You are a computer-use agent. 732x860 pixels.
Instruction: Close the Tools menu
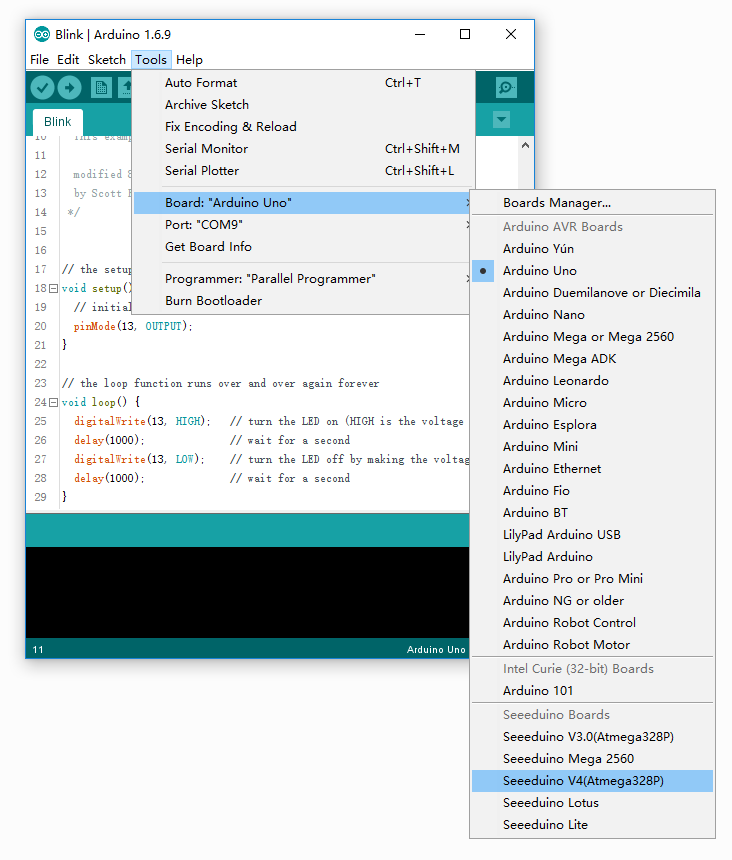[x=151, y=60]
